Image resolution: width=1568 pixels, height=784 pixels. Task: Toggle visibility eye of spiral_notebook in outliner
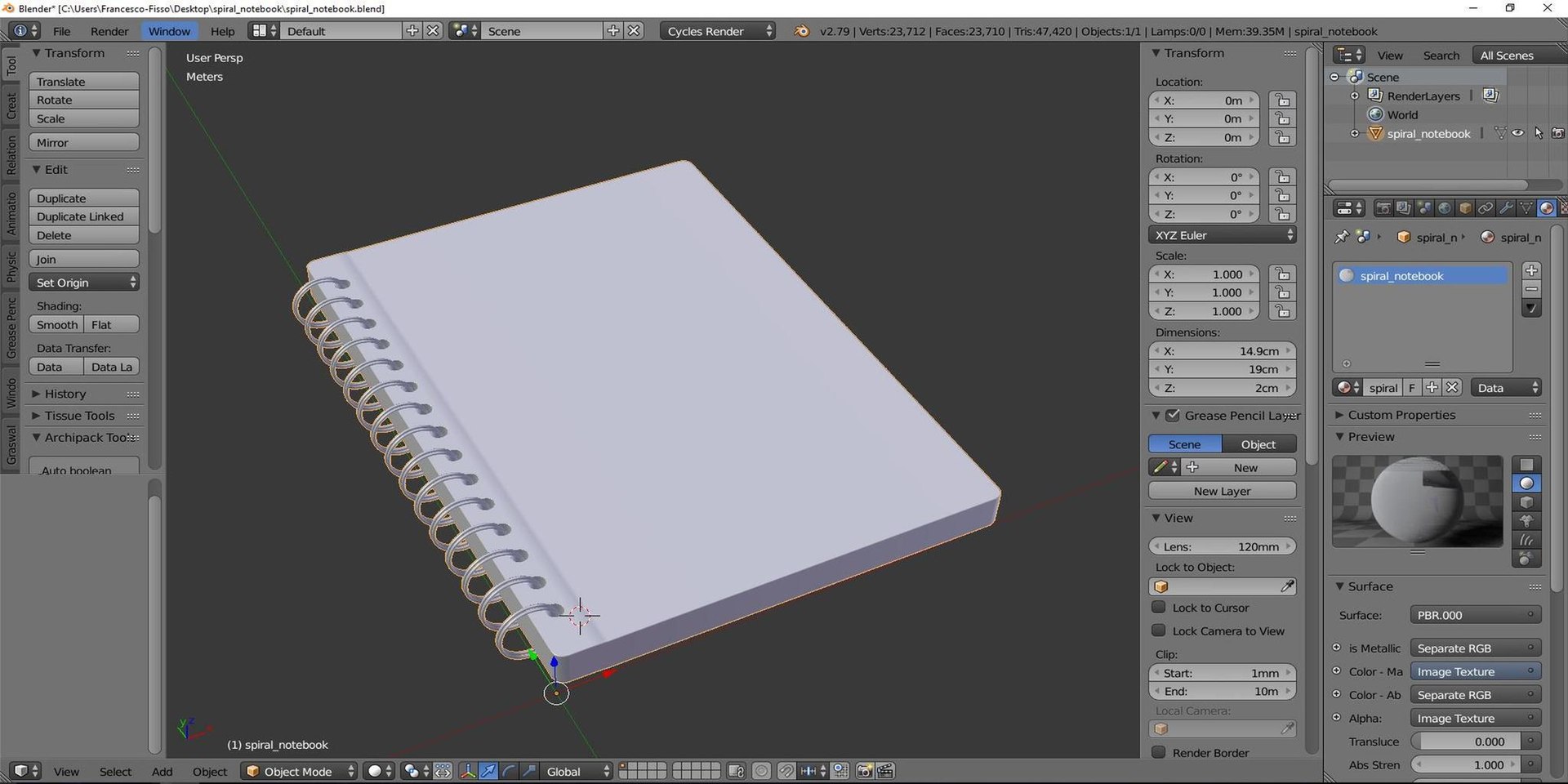pyautogui.click(x=1518, y=133)
